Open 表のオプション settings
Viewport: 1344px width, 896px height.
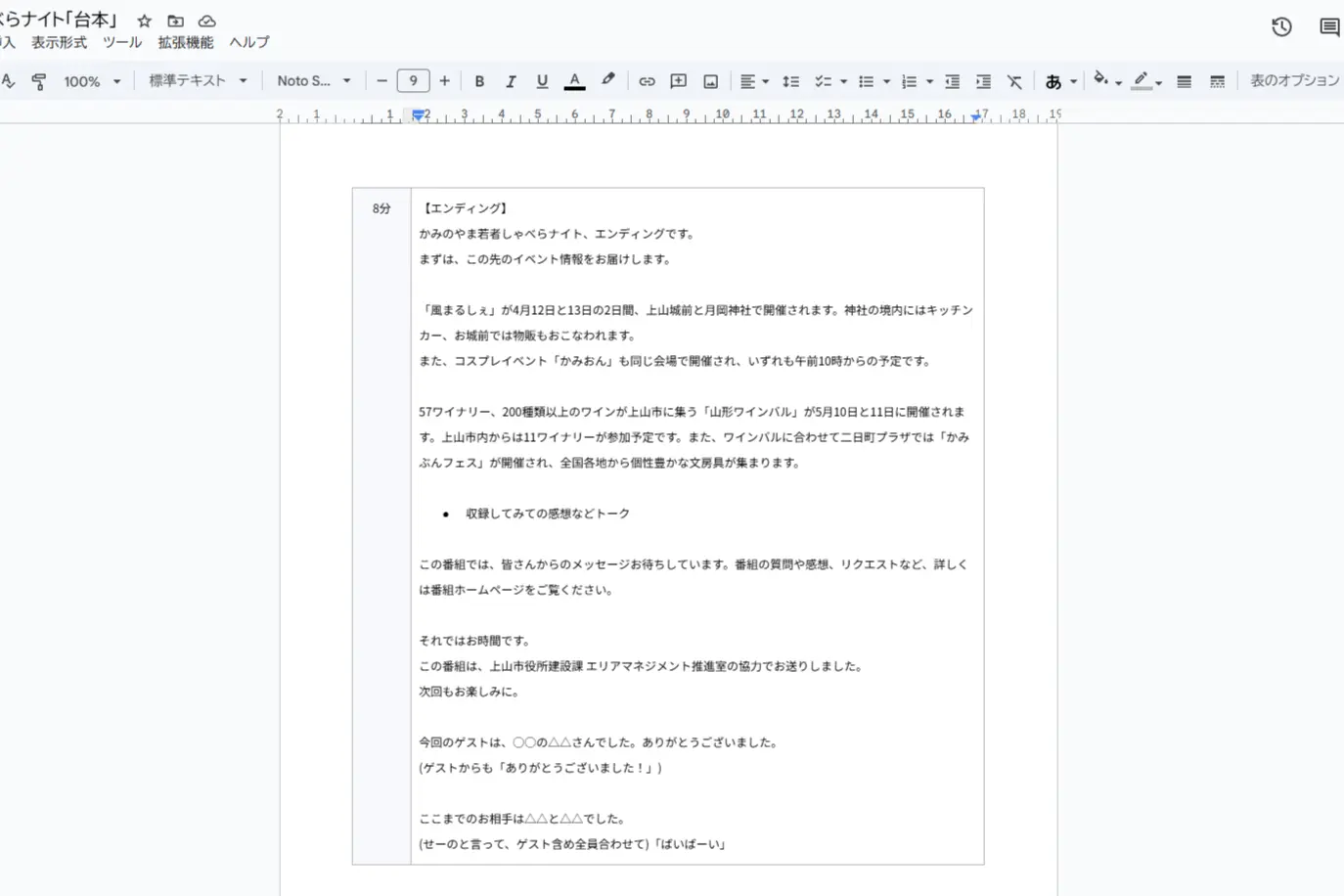pos(1294,80)
